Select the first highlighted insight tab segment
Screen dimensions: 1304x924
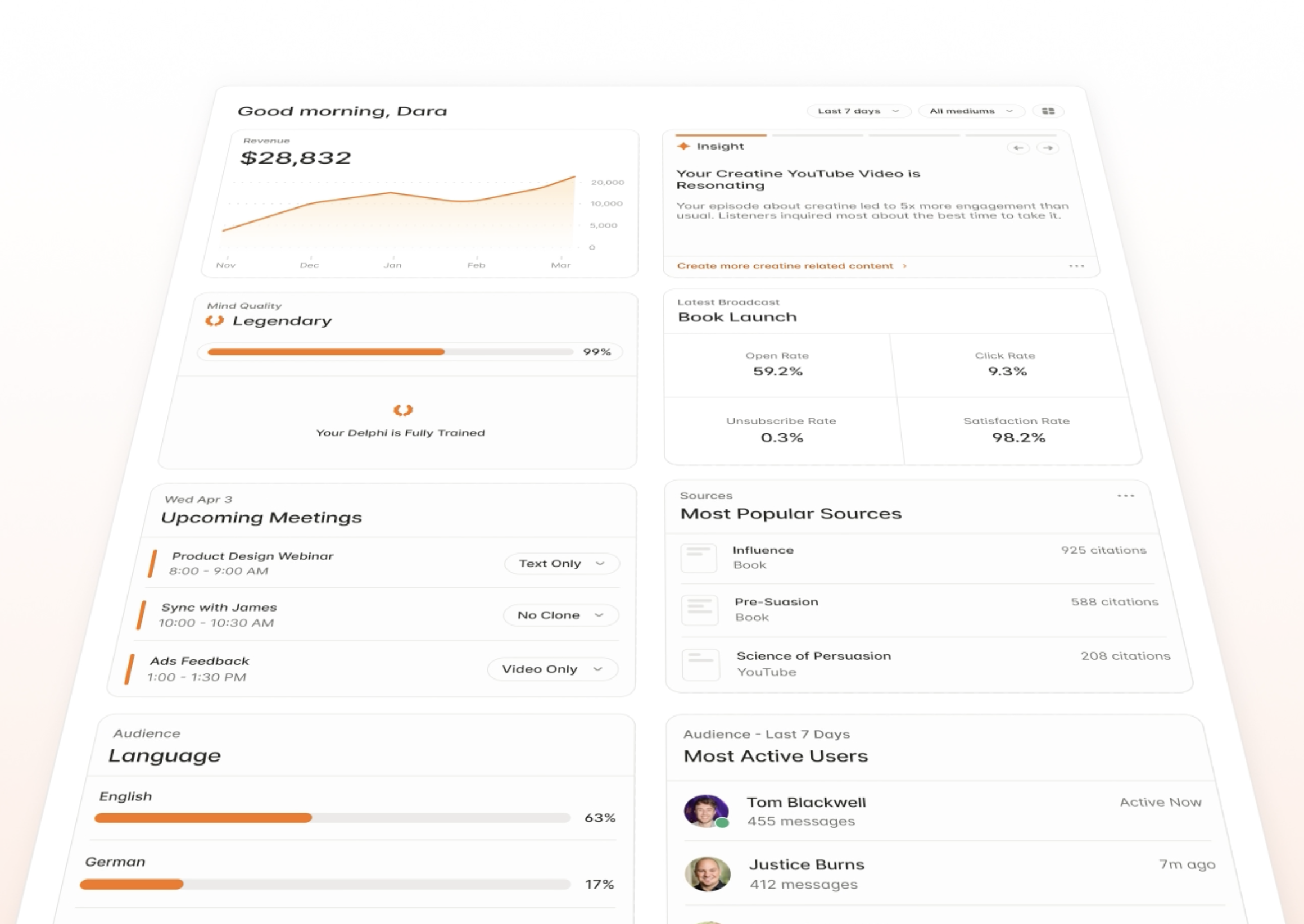tap(721, 135)
